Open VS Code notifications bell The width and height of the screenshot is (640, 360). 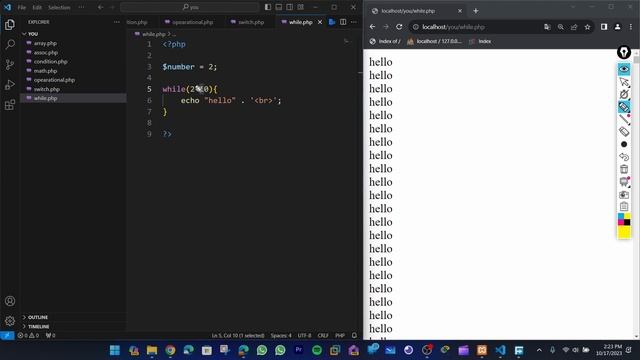354,336
